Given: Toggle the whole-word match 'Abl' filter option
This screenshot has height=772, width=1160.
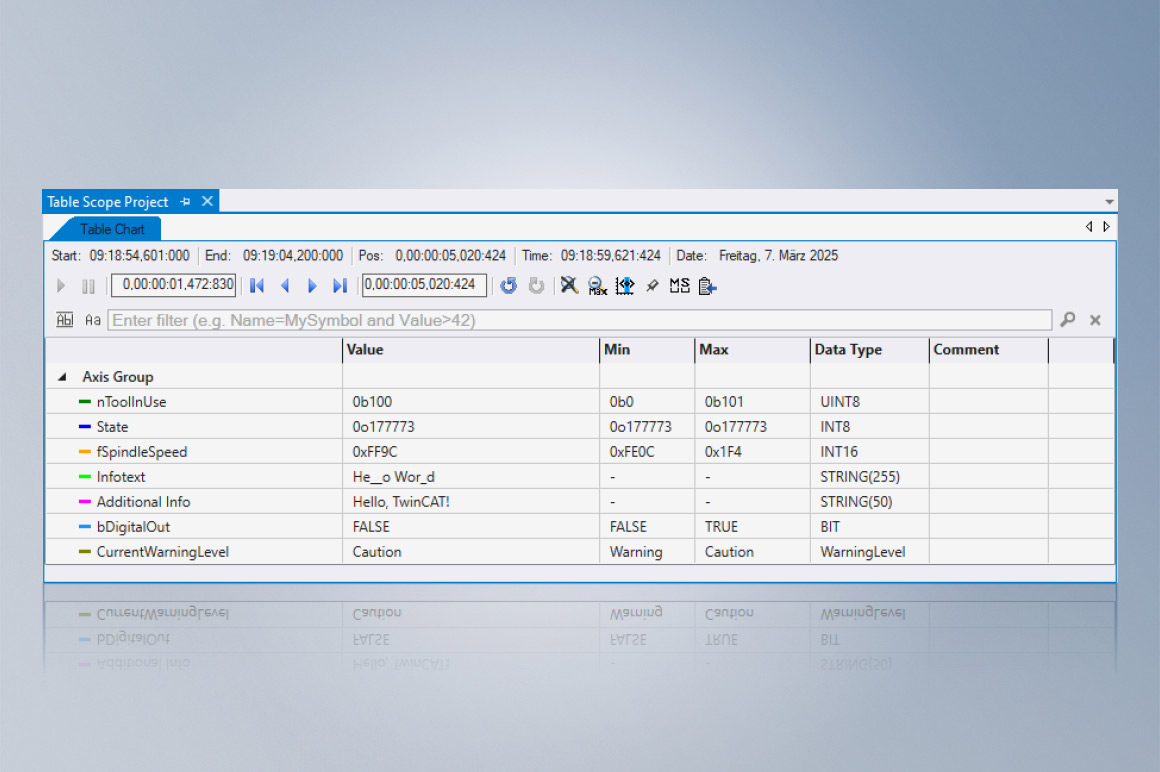Looking at the screenshot, I should (x=65, y=320).
